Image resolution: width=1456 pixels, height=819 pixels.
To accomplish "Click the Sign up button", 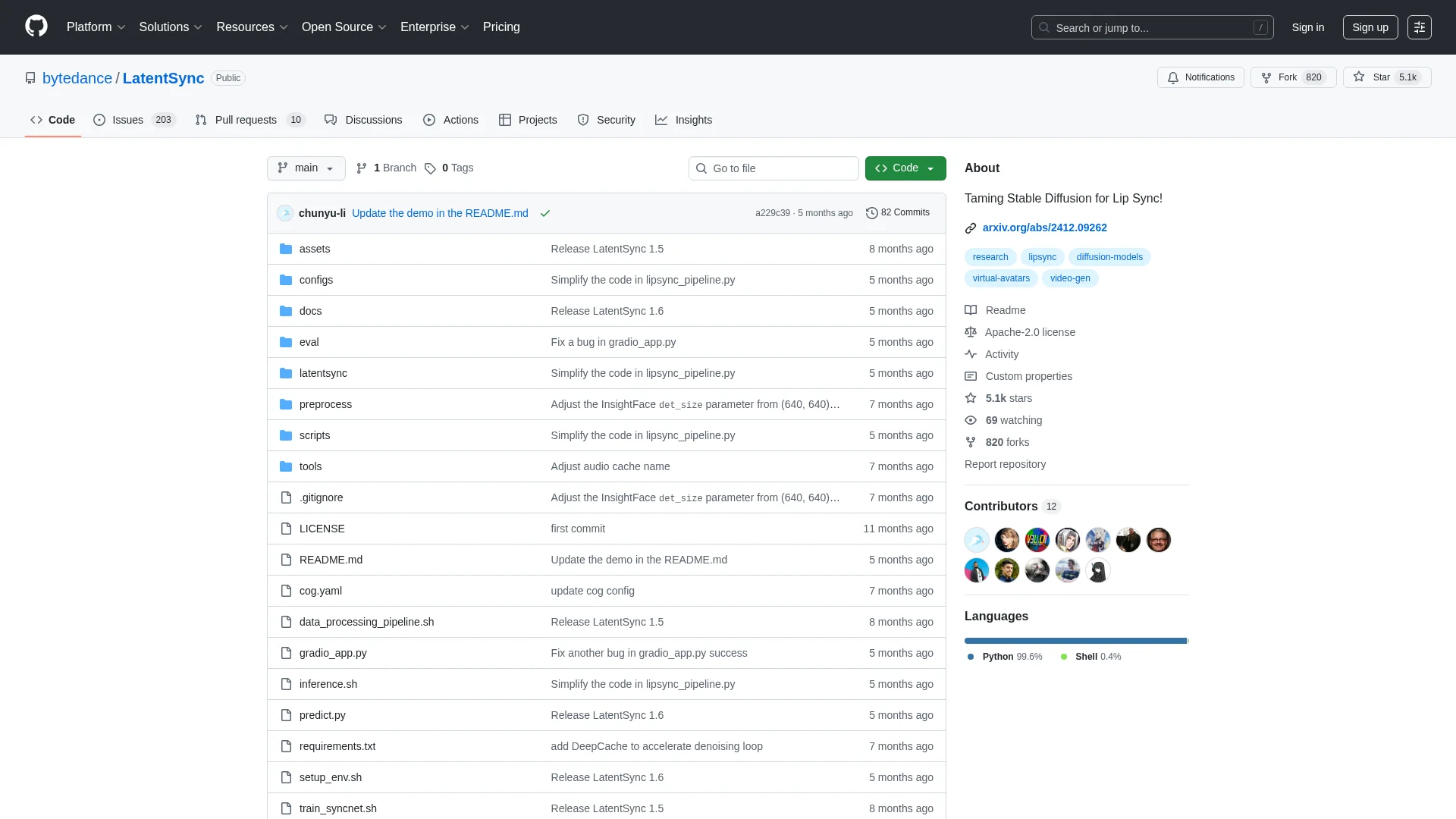I will 1370,27.
